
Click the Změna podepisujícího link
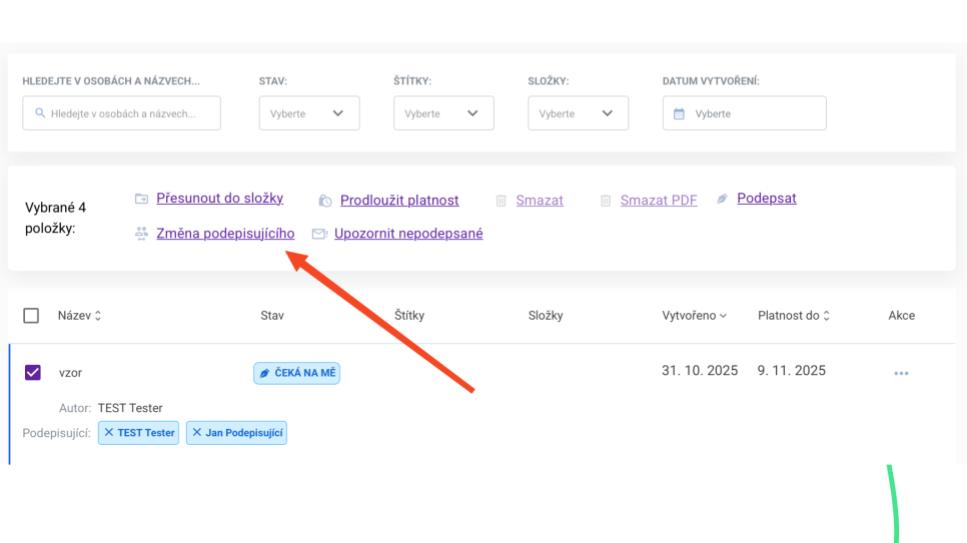[225, 234]
